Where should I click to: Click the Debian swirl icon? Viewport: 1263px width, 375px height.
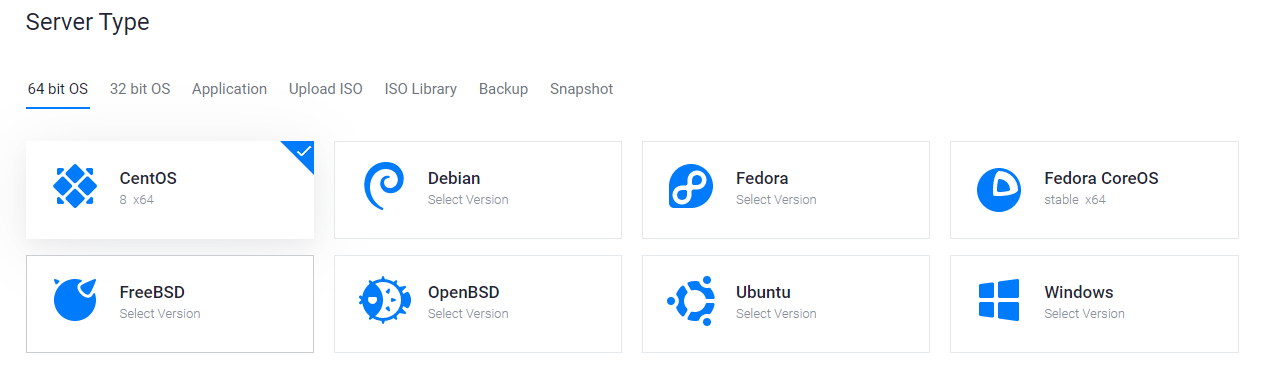[x=383, y=187]
